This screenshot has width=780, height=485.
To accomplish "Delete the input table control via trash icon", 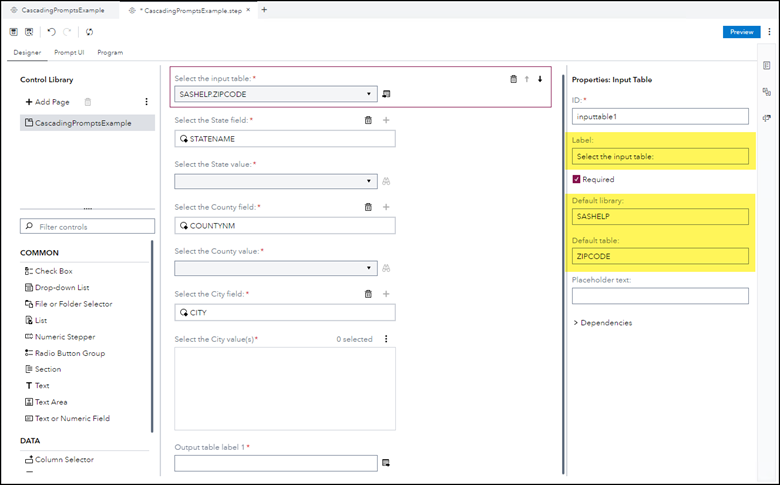I will pyautogui.click(x=513, y=79).
